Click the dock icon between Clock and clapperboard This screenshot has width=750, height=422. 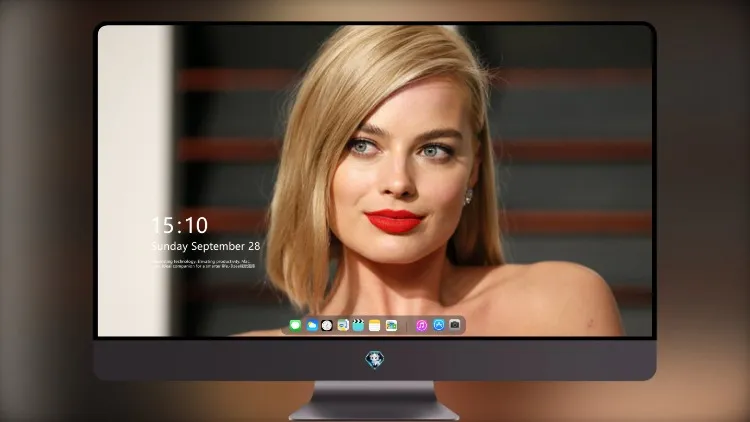click(x=343, y=325)
